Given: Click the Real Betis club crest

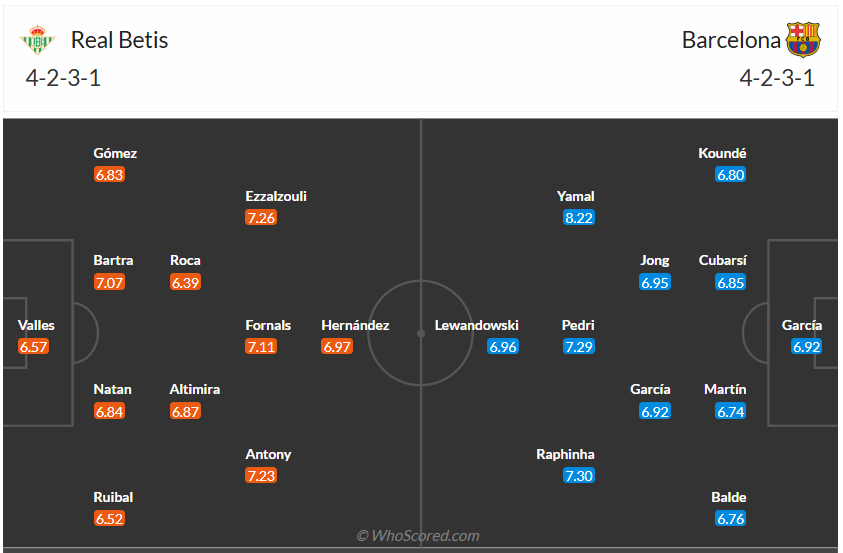Looking at the screenshot, I should (x=38, y=40).
